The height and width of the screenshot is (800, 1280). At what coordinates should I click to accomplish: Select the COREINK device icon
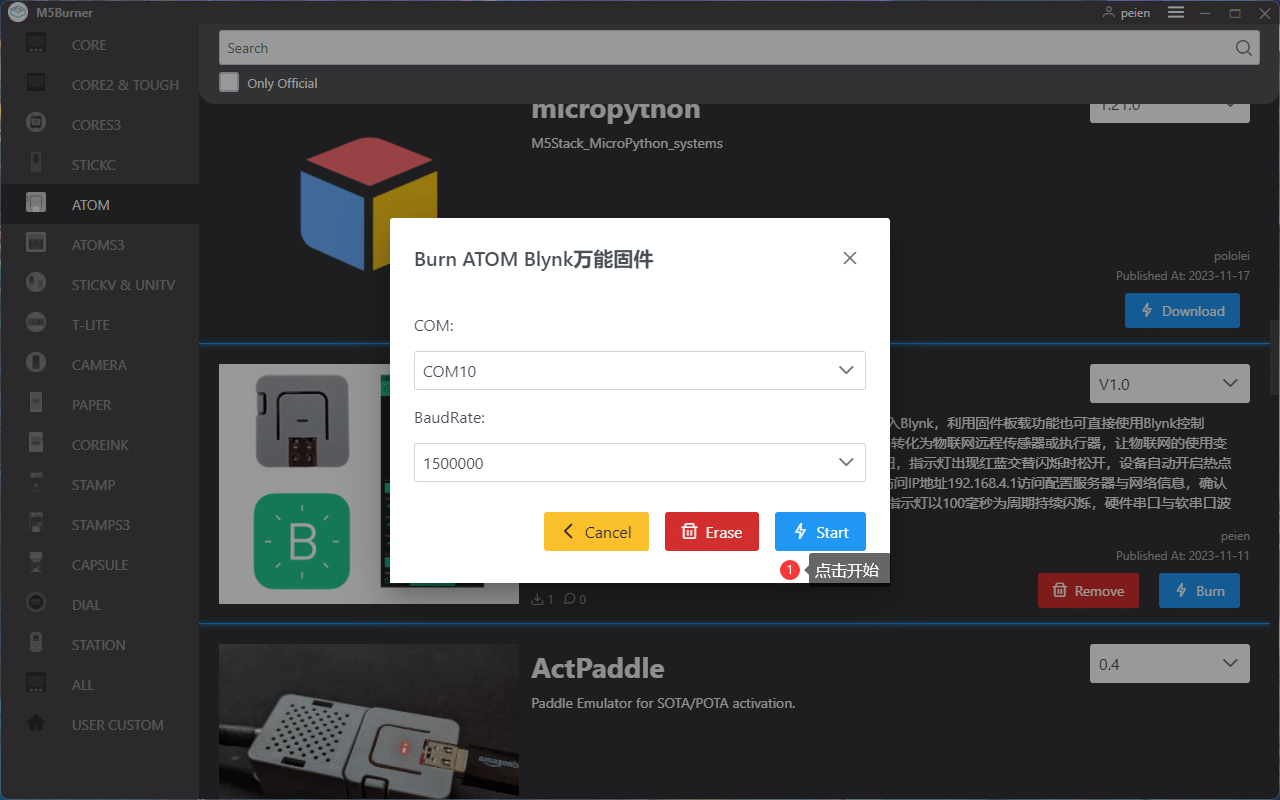[36, 444]
